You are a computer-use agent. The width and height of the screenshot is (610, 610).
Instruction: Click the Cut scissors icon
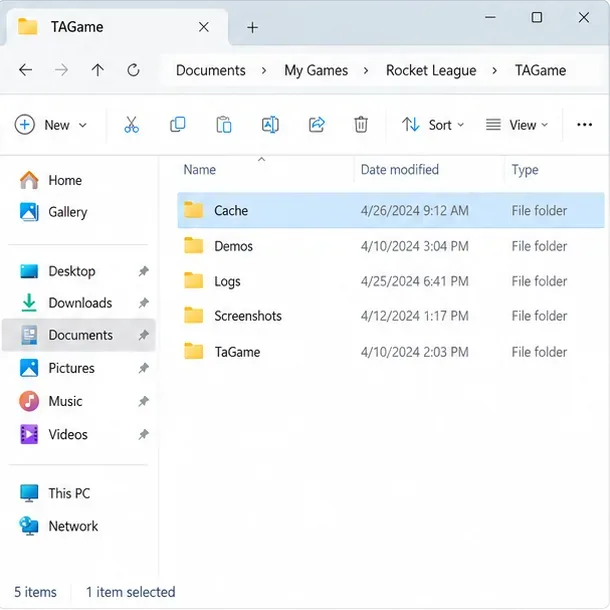tap(131, 125)
